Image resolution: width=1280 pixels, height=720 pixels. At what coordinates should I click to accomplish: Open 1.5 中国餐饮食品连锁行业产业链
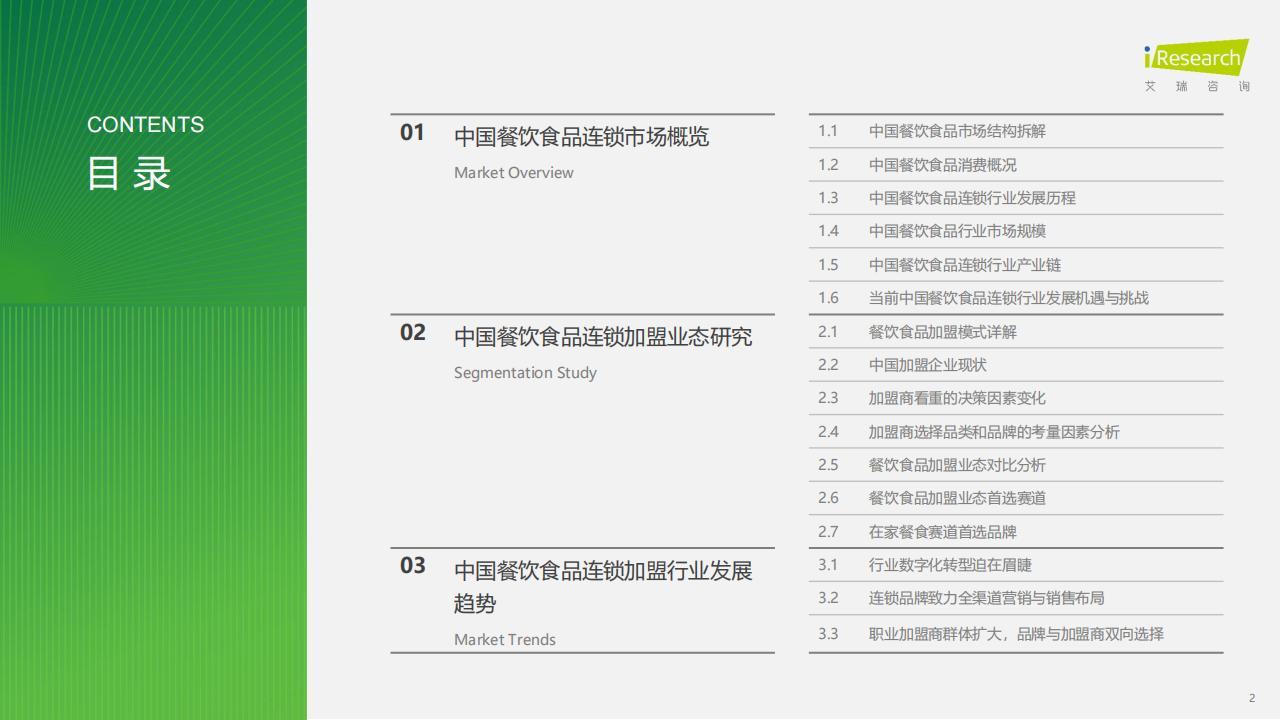click(964, 265)
